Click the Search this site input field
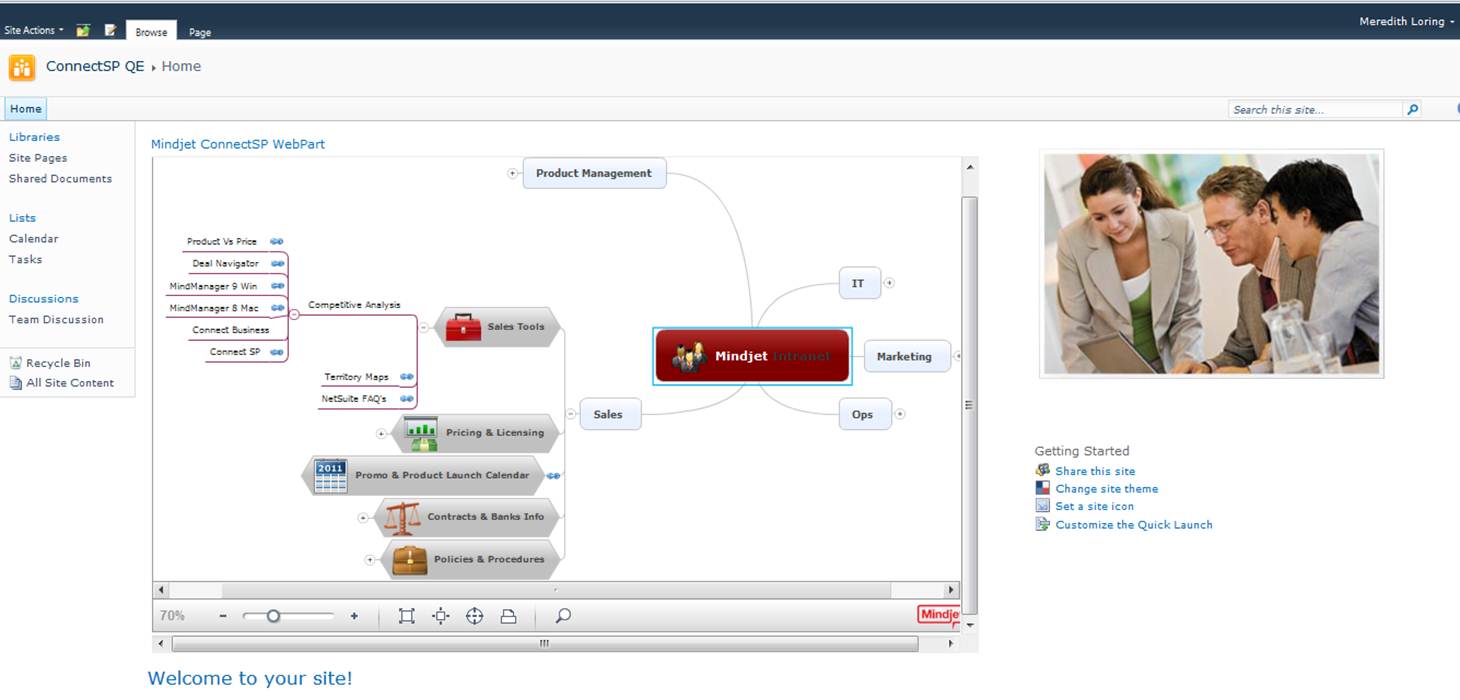The image size is (1460, 700). [1315, 109]
